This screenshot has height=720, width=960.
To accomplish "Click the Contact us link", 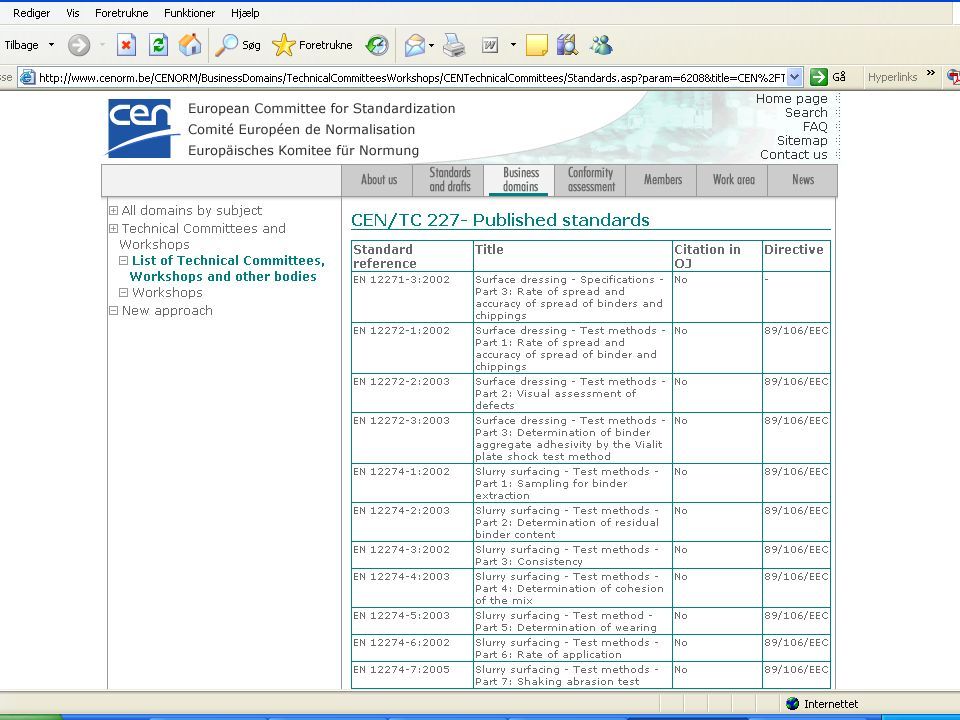I will [793, 155].
